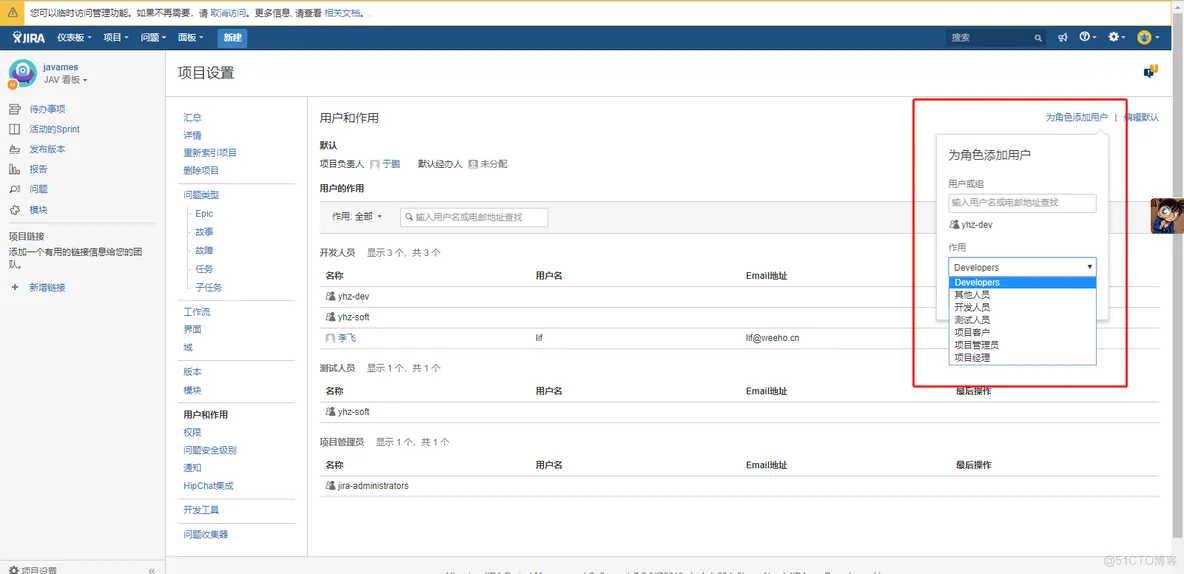Viewport: 1184px width, 574px height.
Task: Click the user search field beside 作用 filter
Action: click(x=473, y=217)
